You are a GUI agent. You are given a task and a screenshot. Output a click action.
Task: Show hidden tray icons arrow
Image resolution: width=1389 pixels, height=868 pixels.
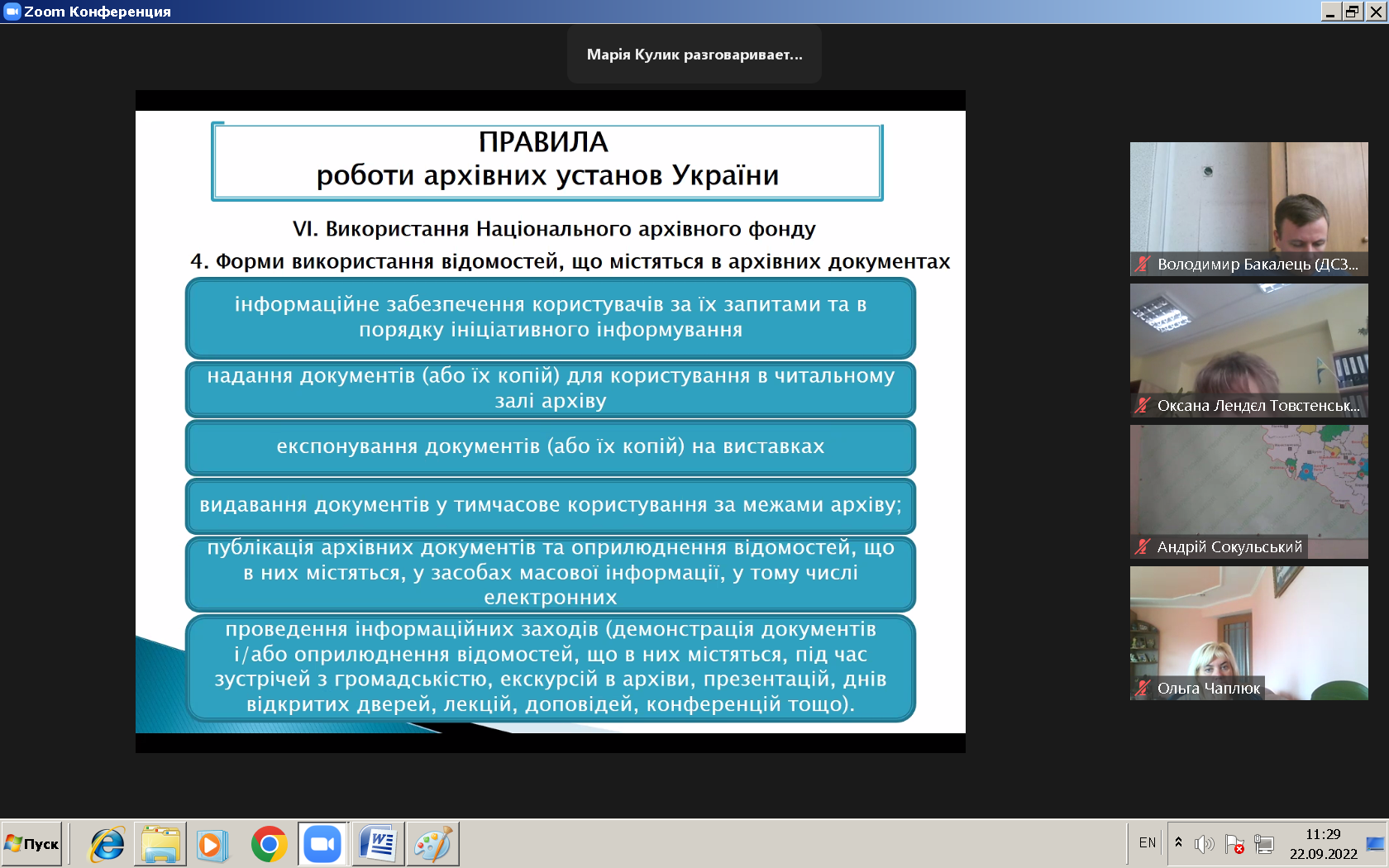[x=1178, y=843]
